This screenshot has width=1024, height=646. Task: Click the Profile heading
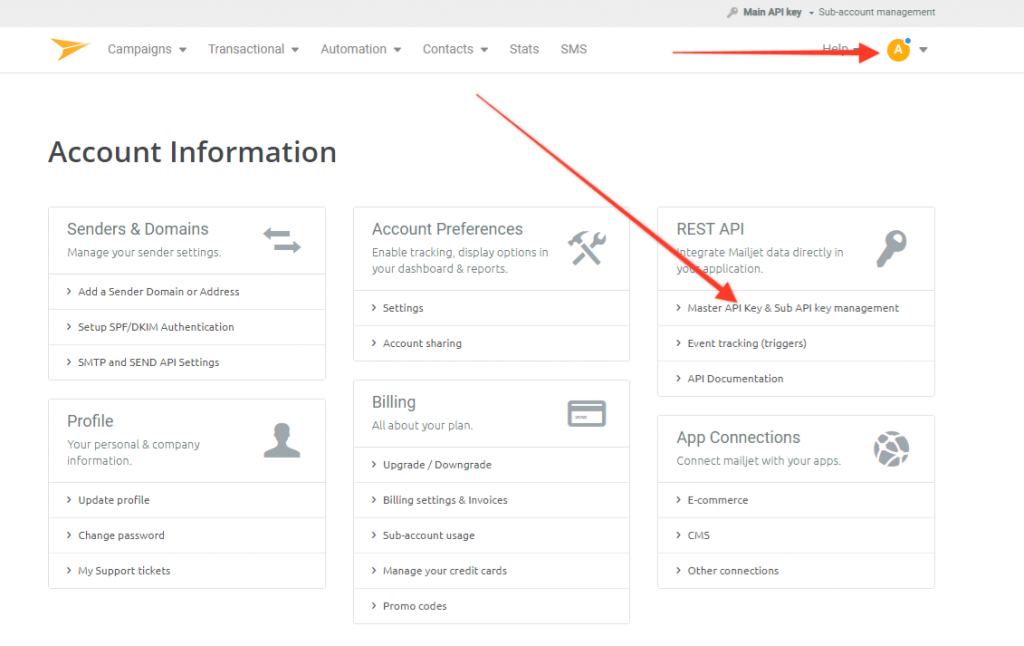pyautogui.click(x=90, y=421)
